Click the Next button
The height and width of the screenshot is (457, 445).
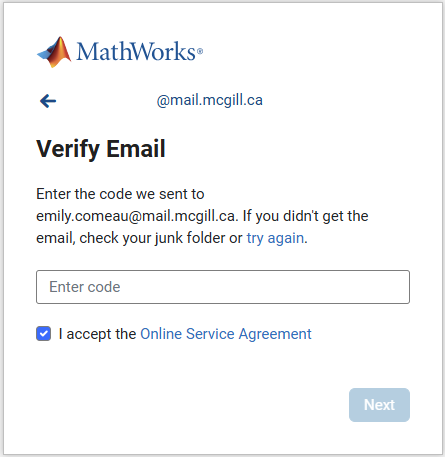click(x=379, y=405)
